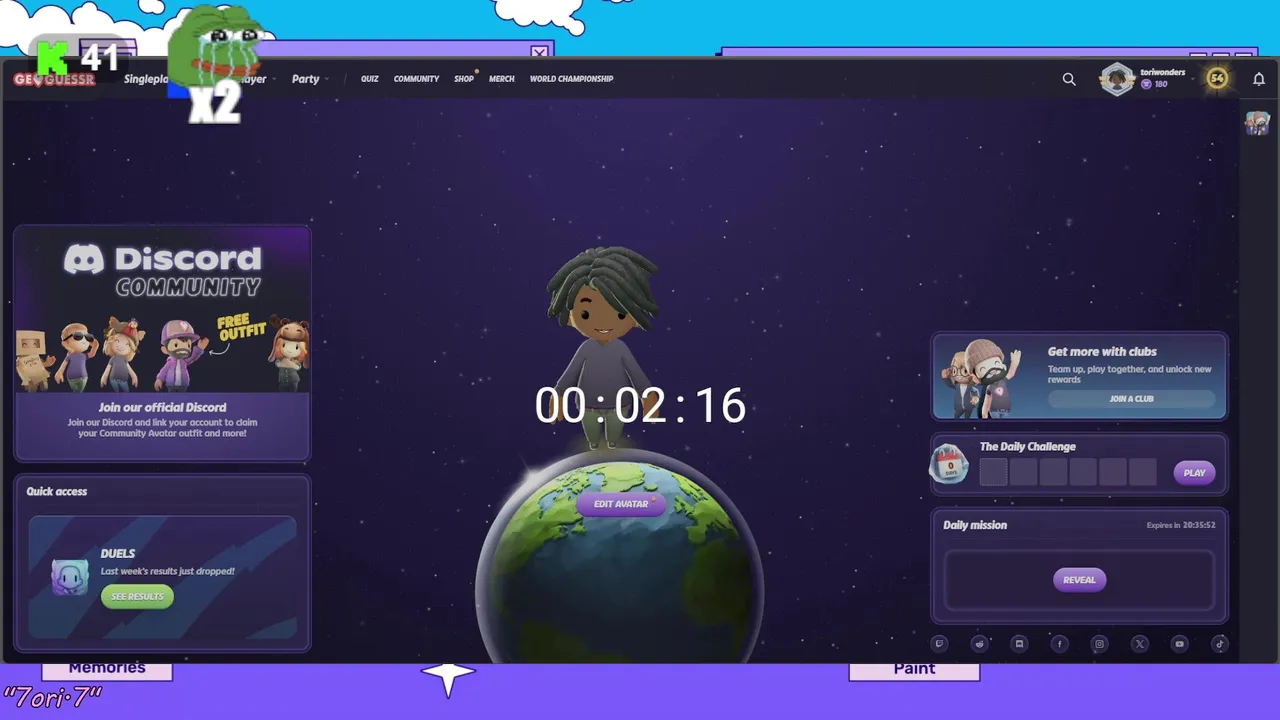1280x720 pixels.
Task: Click the green K icon overlay
Action: tap(51, 57)
